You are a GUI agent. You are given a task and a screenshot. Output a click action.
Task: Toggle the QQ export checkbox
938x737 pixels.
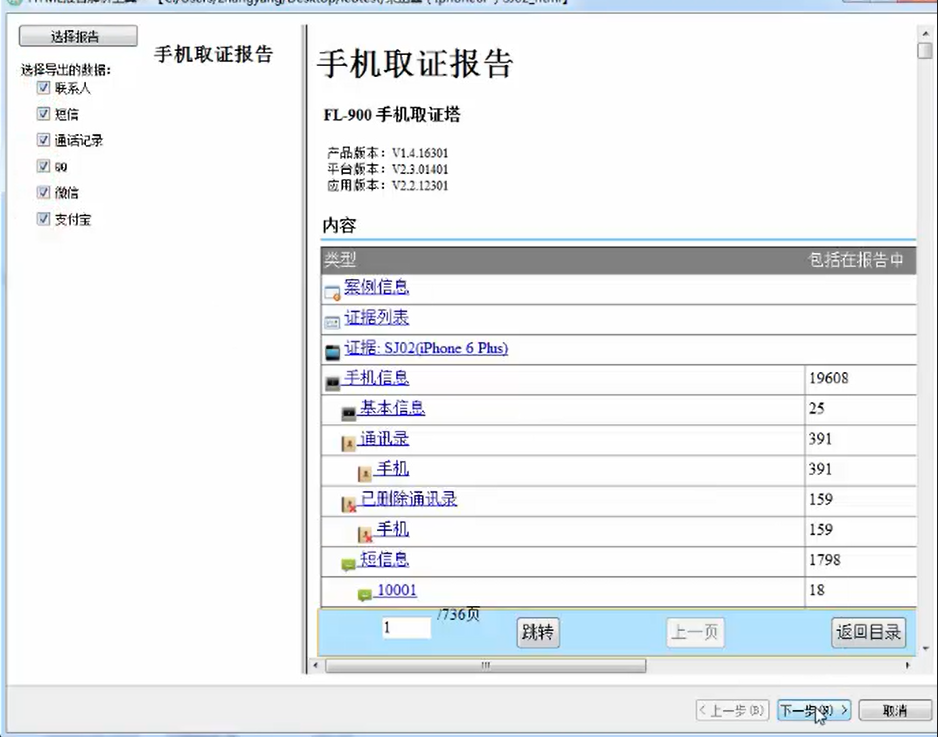click(43, 166)
